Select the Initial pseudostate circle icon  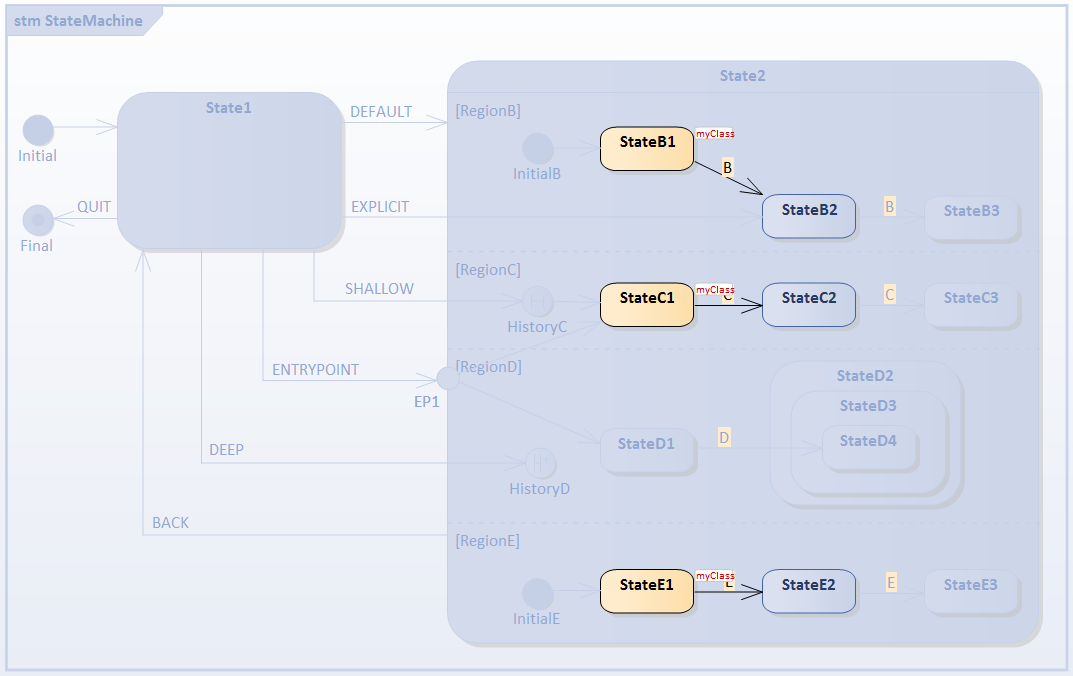[x=38, y=128]
